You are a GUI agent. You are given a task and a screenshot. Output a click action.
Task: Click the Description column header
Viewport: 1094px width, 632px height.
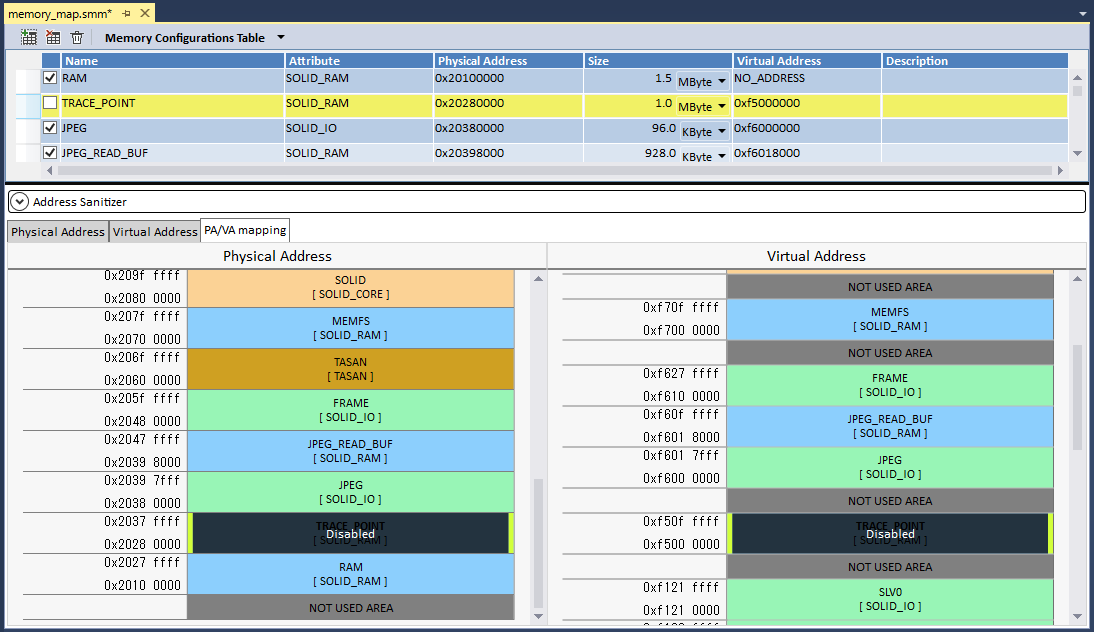coord(975,61)
